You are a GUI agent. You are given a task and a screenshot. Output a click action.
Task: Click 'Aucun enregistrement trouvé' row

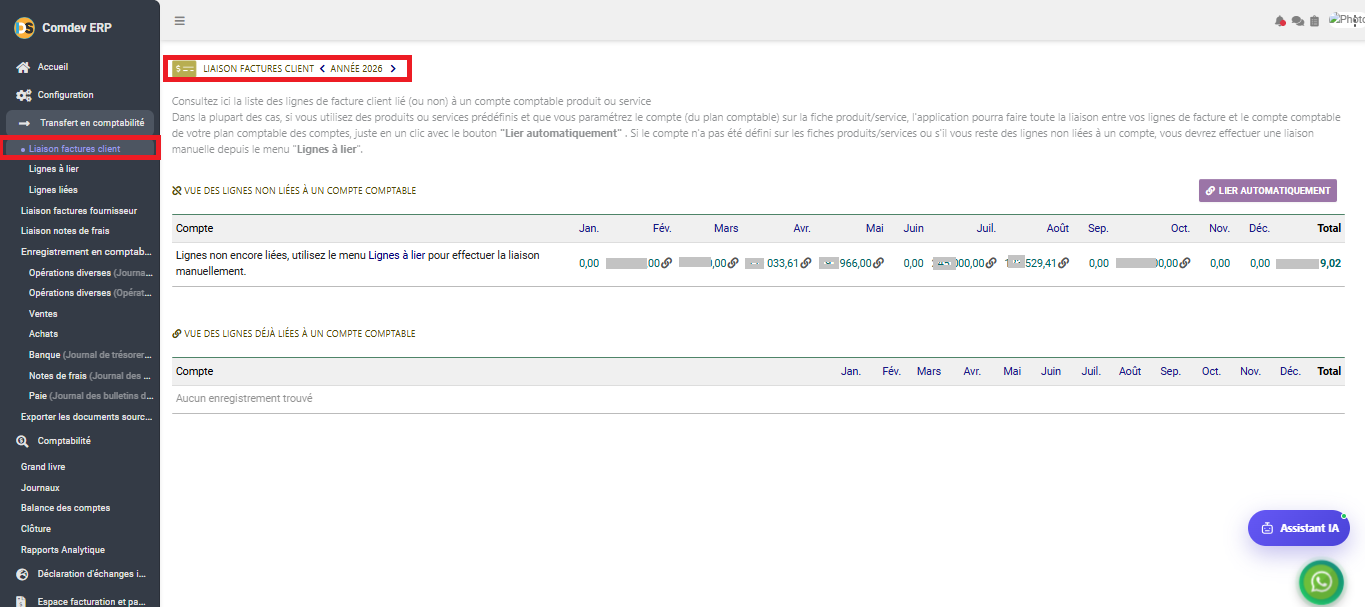click(x=757, y=399)
